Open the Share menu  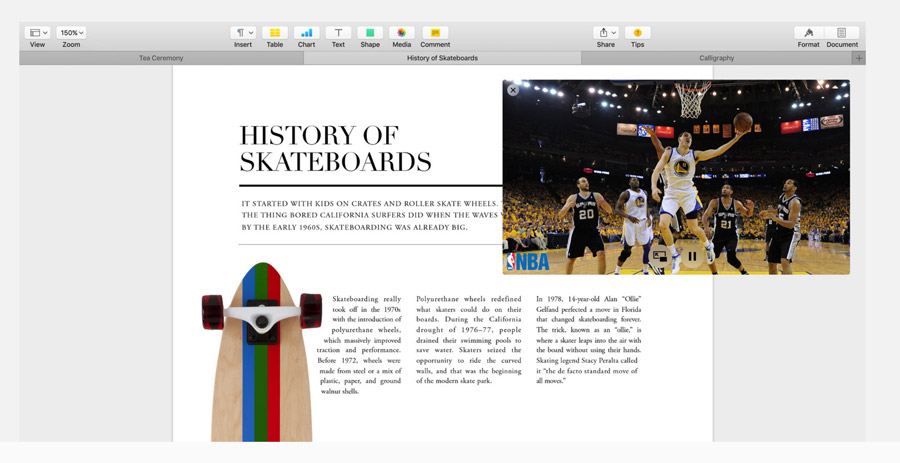click(x=606, y=33)
